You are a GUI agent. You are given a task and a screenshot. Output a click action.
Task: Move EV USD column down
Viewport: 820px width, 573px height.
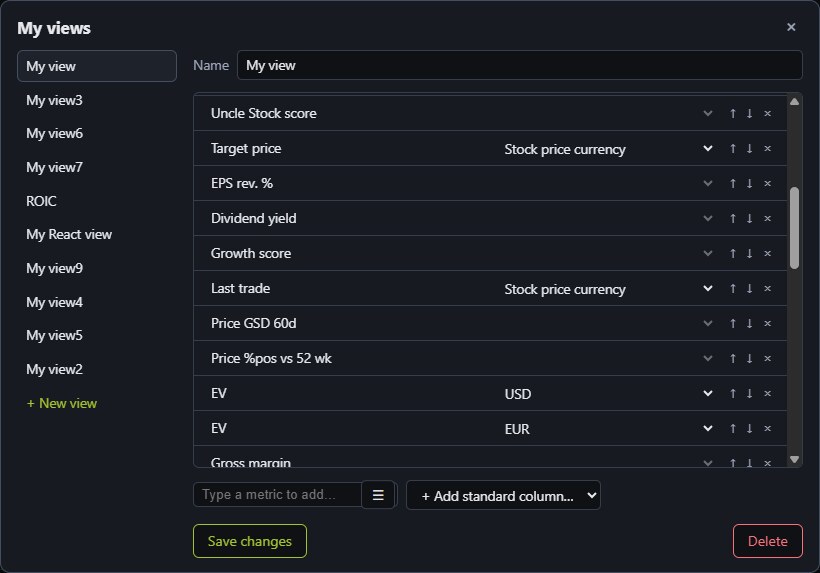click(x=749, y=394)
